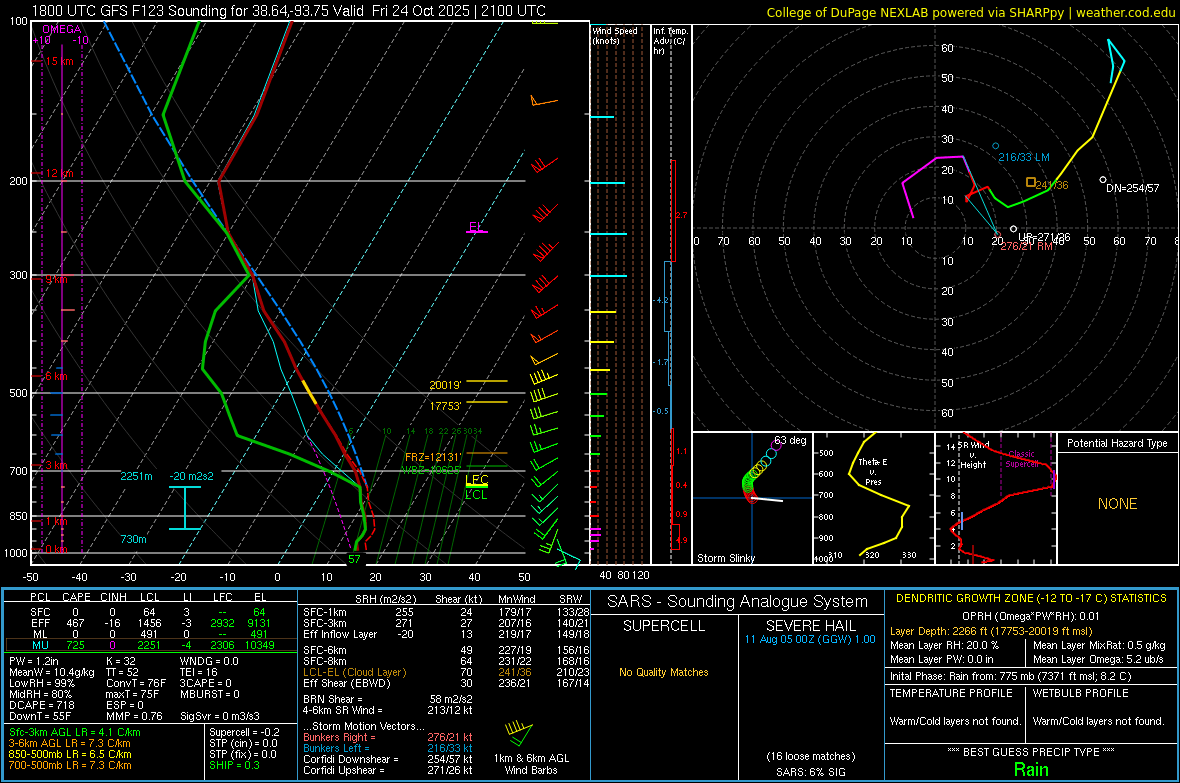Click the Bunkers Left storm motion line
The width and height of the screenshot is (1180, 783).
pos(388,748)
